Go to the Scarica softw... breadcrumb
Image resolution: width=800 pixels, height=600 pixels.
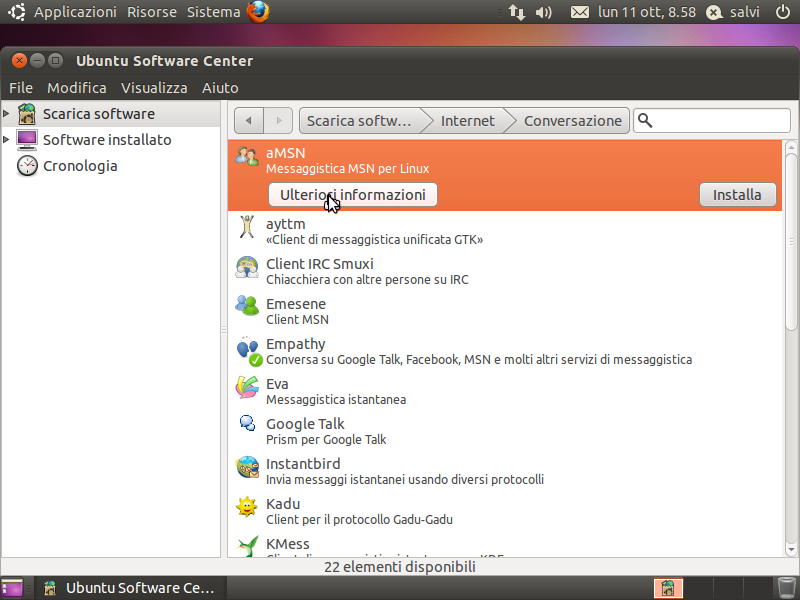pos(359,121)
